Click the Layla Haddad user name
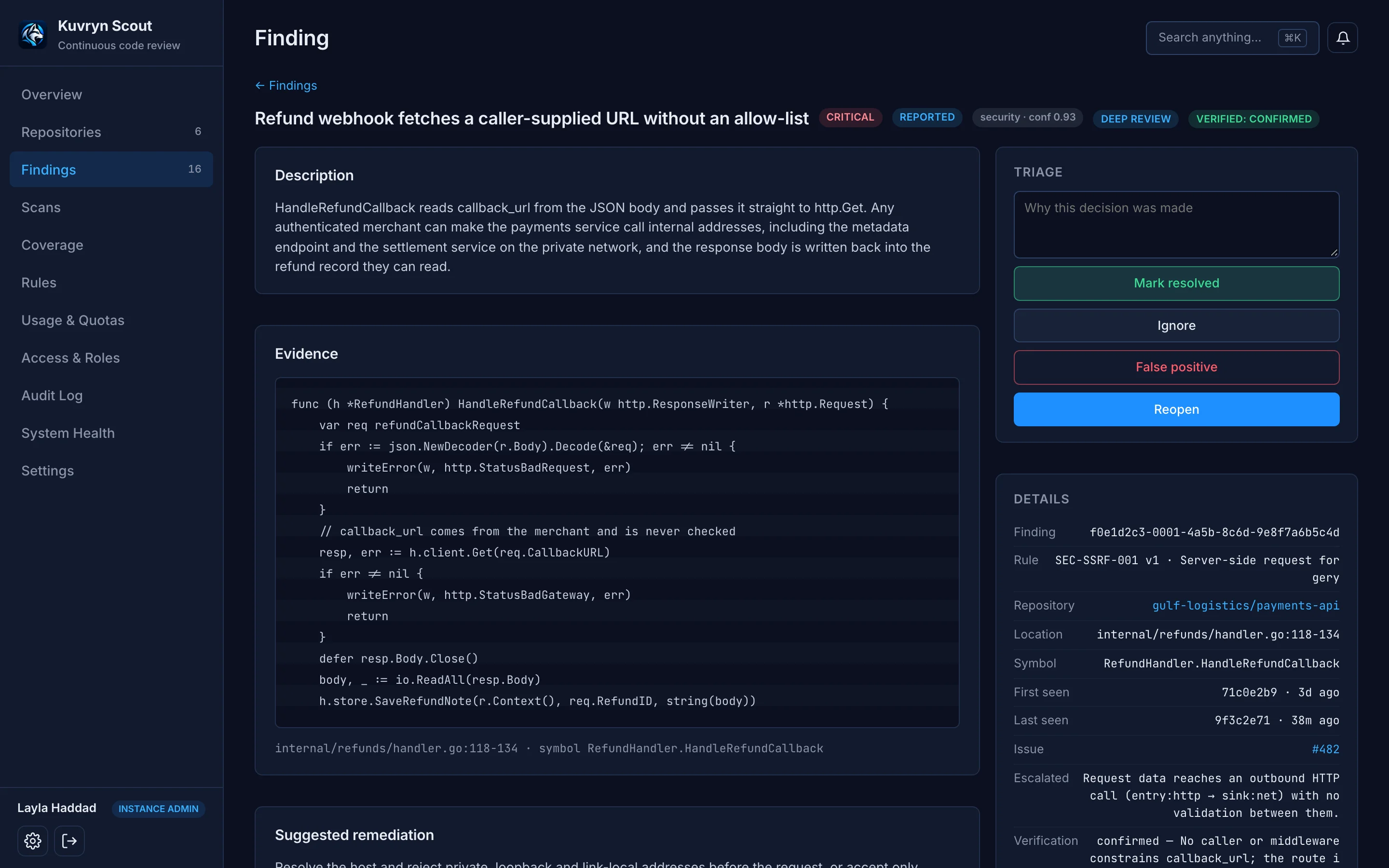Image resolution: width=1389 pixels, height=868 pixels. click(x=57, y=808)
